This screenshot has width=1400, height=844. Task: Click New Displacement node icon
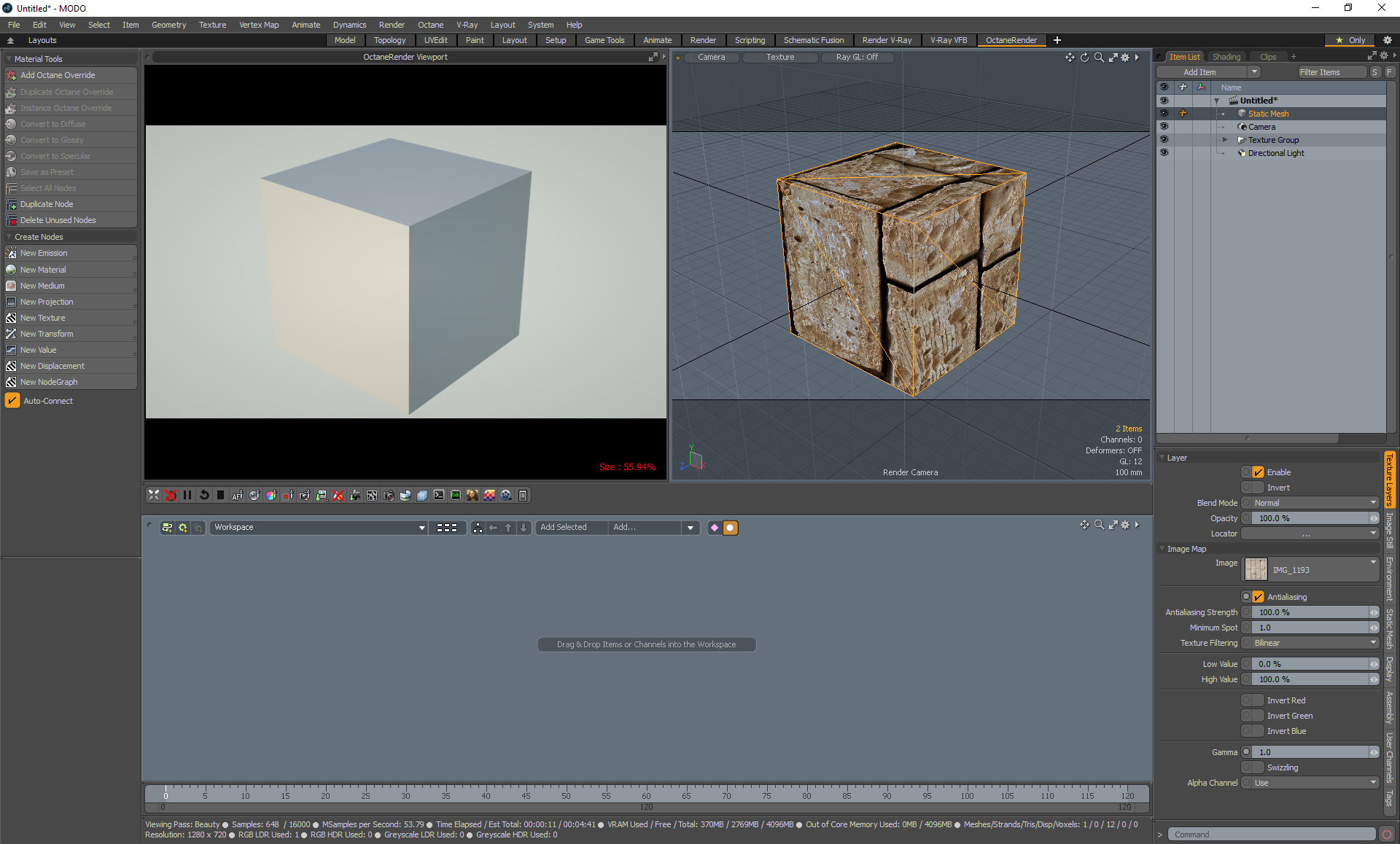tap(11, 366)
